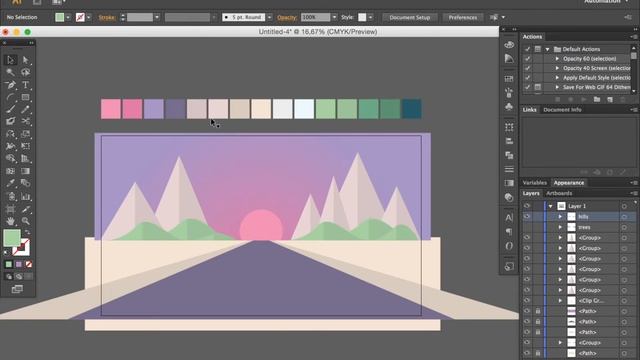Open the Fill color dropdown arrow
This screenshot has height=360, width=640.
pyautogui.click(x=68, y=17)
